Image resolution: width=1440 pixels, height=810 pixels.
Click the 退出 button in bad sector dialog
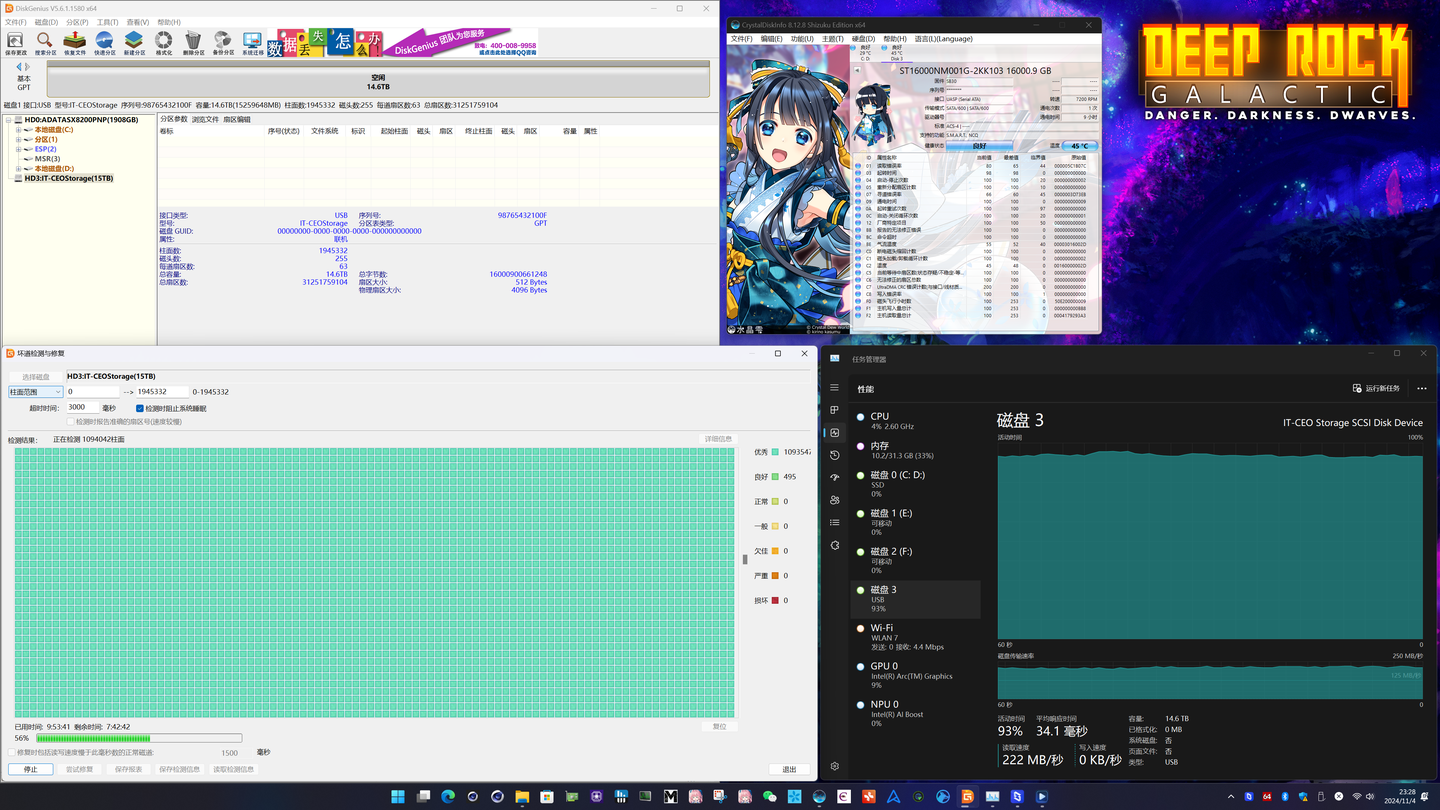coord(789,769)
